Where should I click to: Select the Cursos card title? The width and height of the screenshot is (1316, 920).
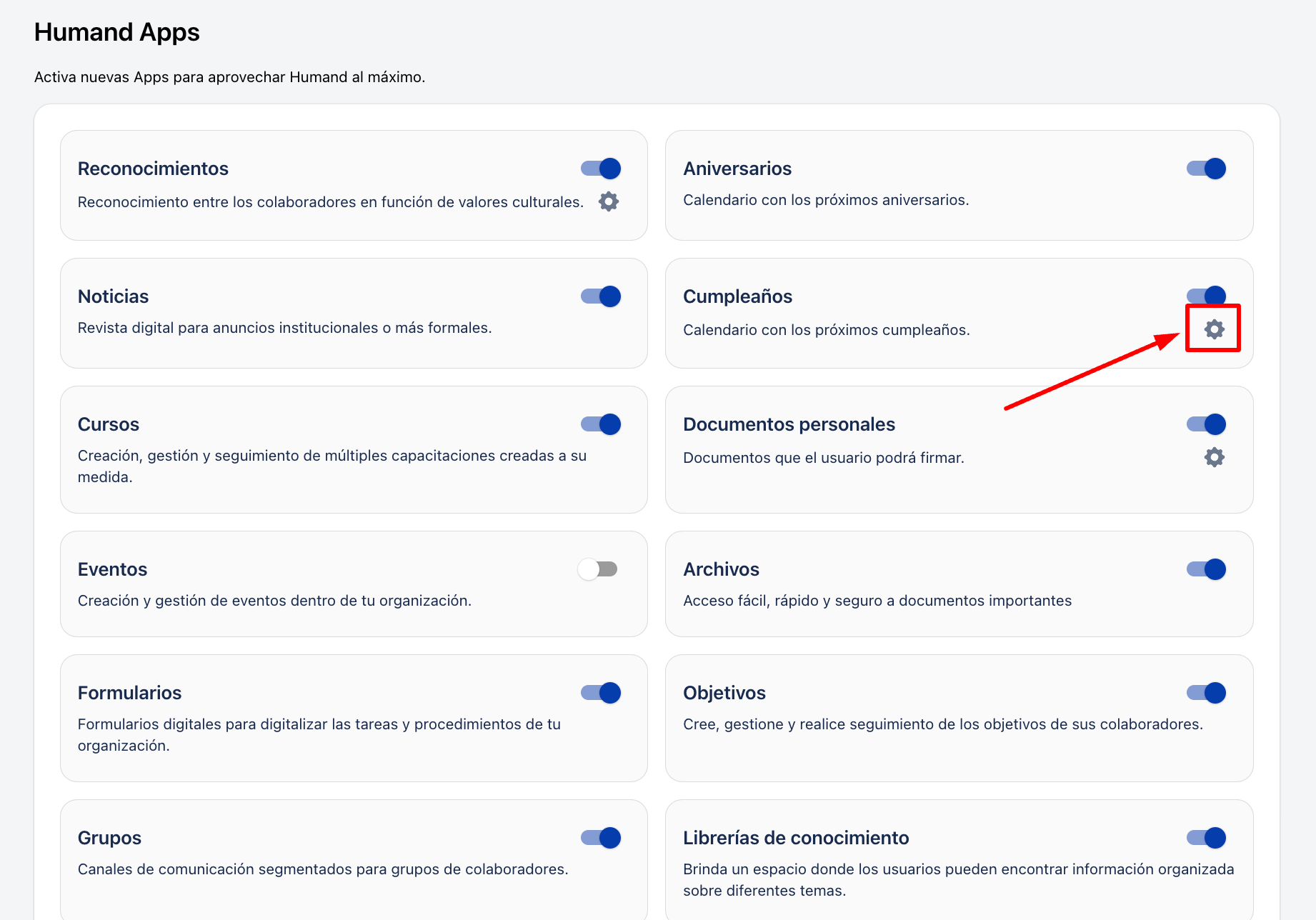pyautogui.click(x=109, y=424)
